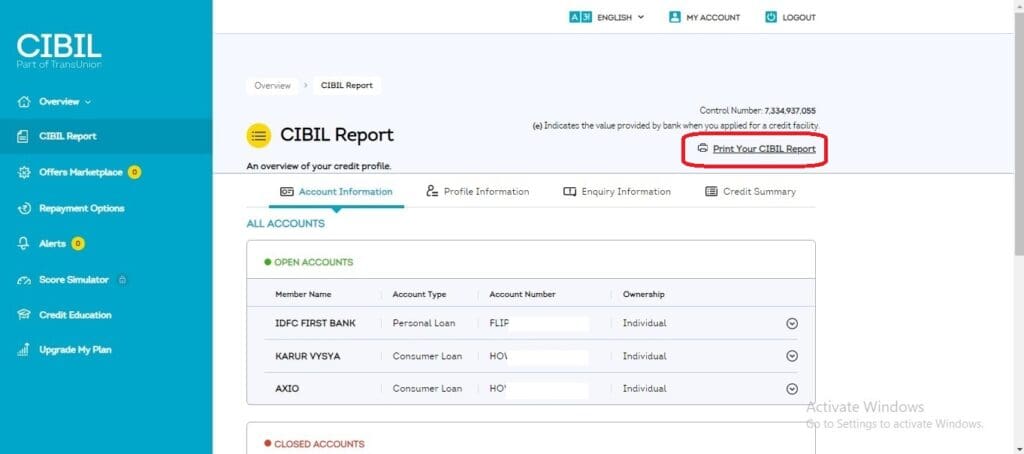Click the Alerts bell icon
The height and width of the screenshot is (454, 1024).
[x=24, y=244]
